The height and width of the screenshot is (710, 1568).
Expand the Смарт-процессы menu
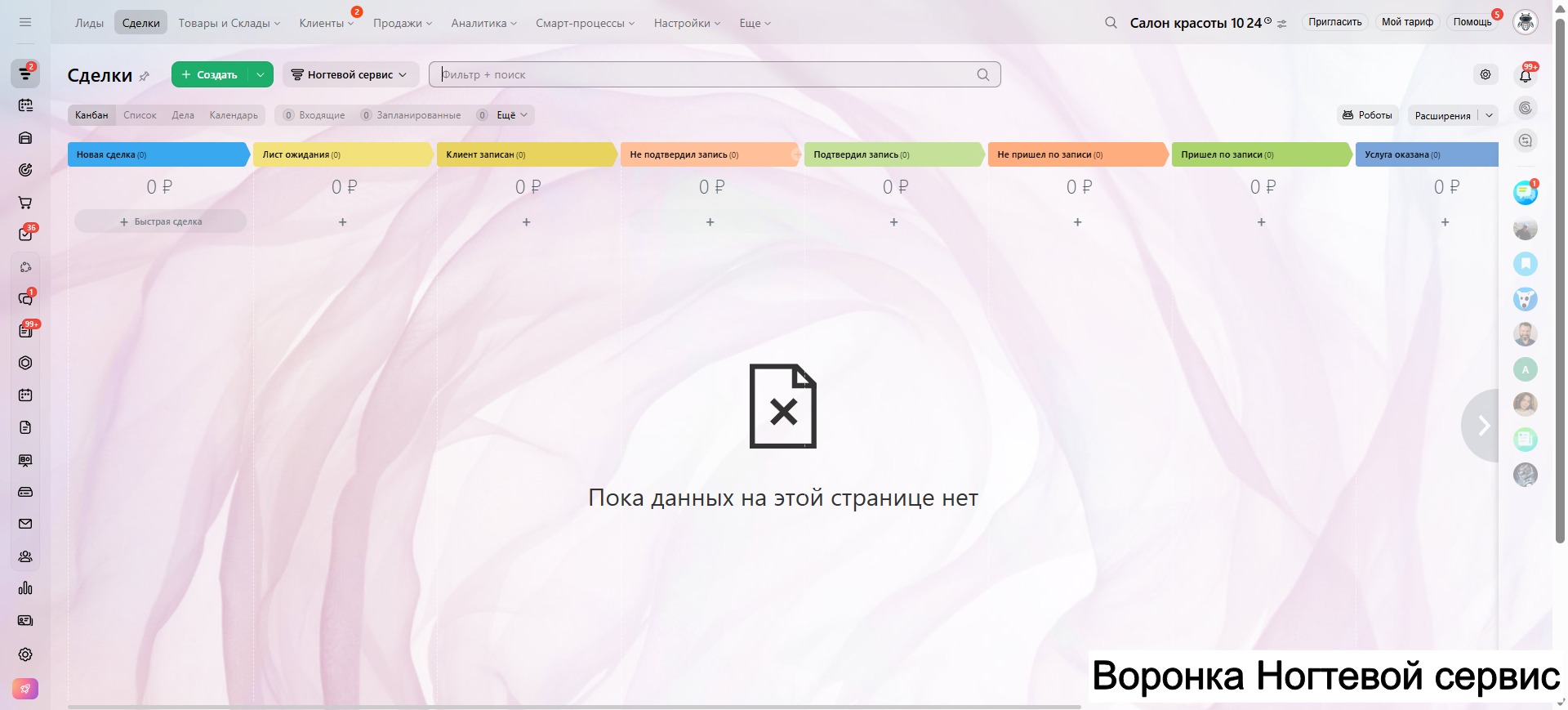(x=586, y=23)
